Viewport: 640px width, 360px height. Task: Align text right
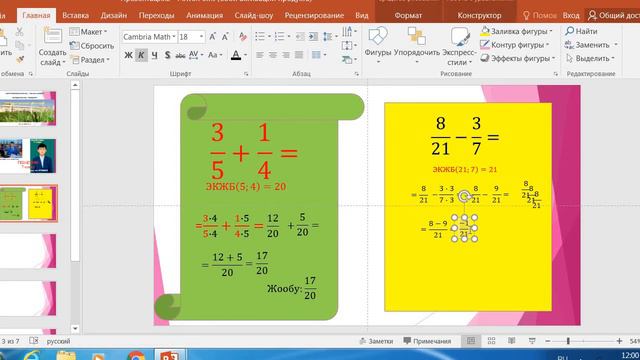pos(286,55)
